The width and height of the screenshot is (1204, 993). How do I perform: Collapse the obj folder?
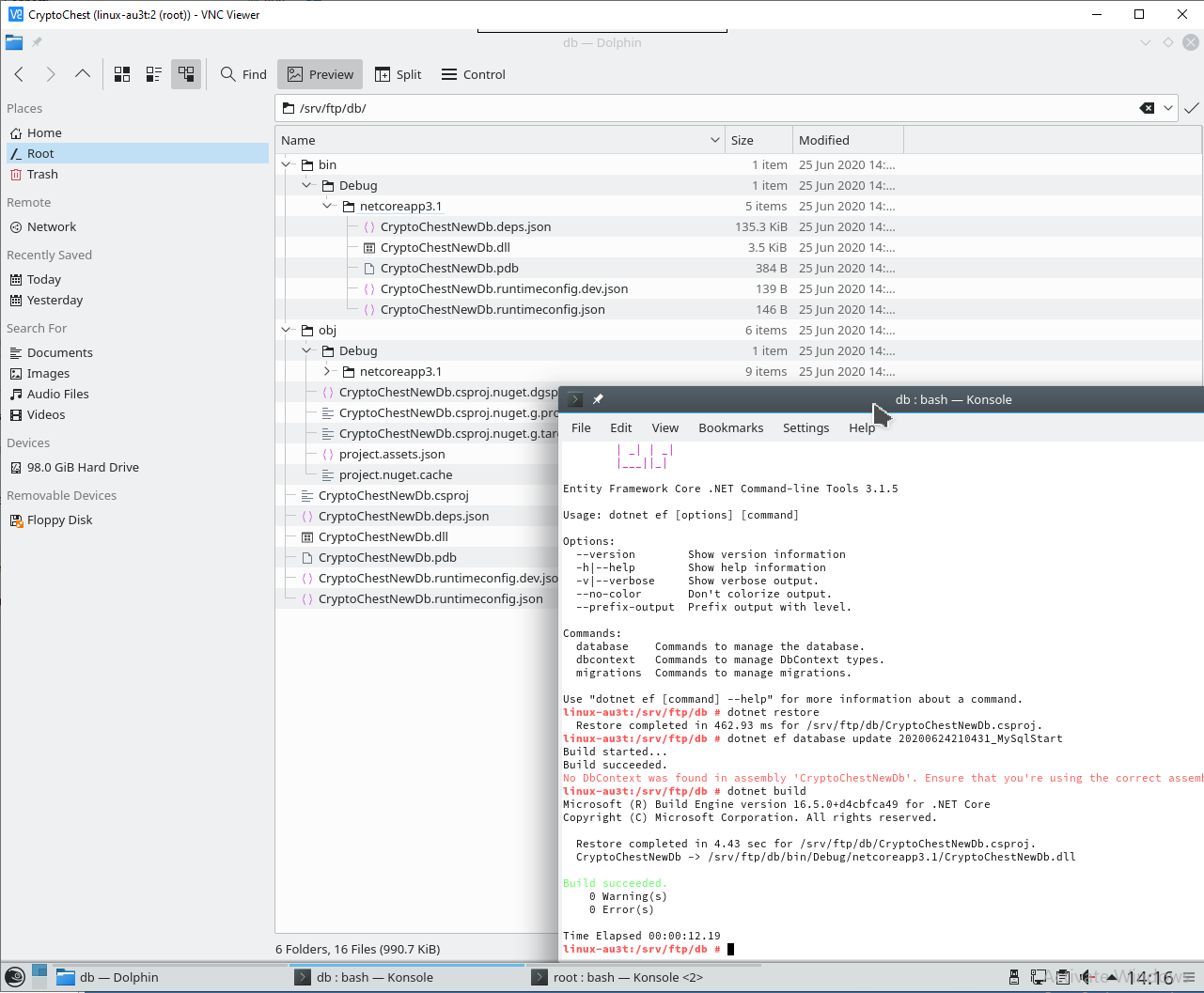[x=287, y=330]
